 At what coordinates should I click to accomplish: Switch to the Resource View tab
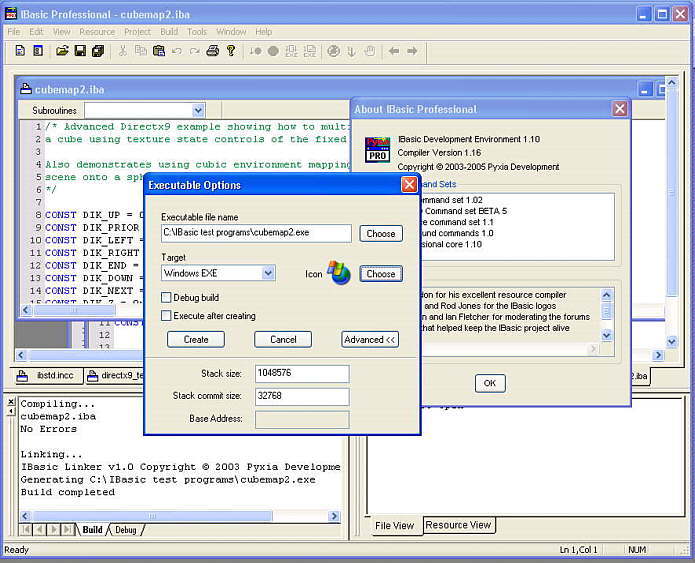(x=458, y=525)
